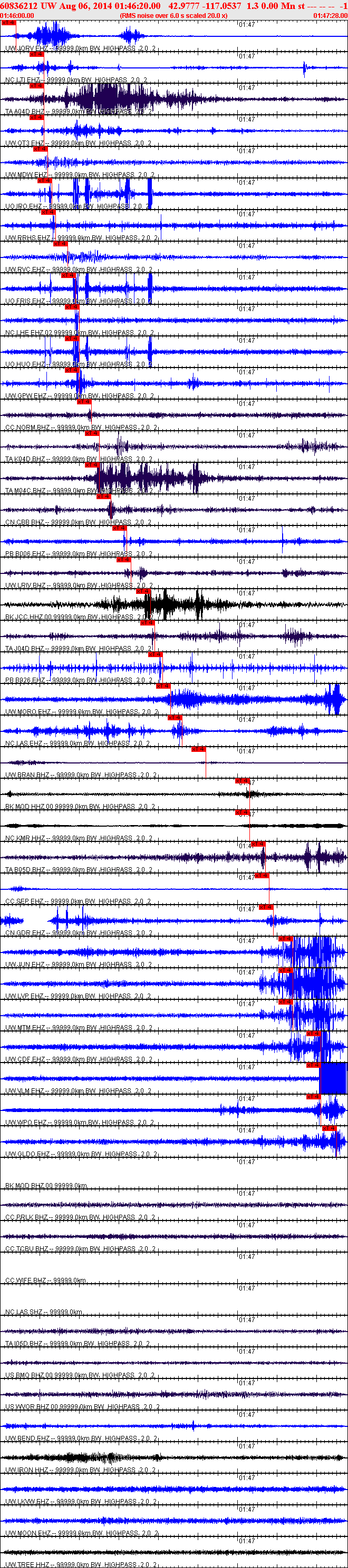The image size is (348, 1568).
Task: Click the red pick marker on UW JORV trace
Action: tap(8, 23)
